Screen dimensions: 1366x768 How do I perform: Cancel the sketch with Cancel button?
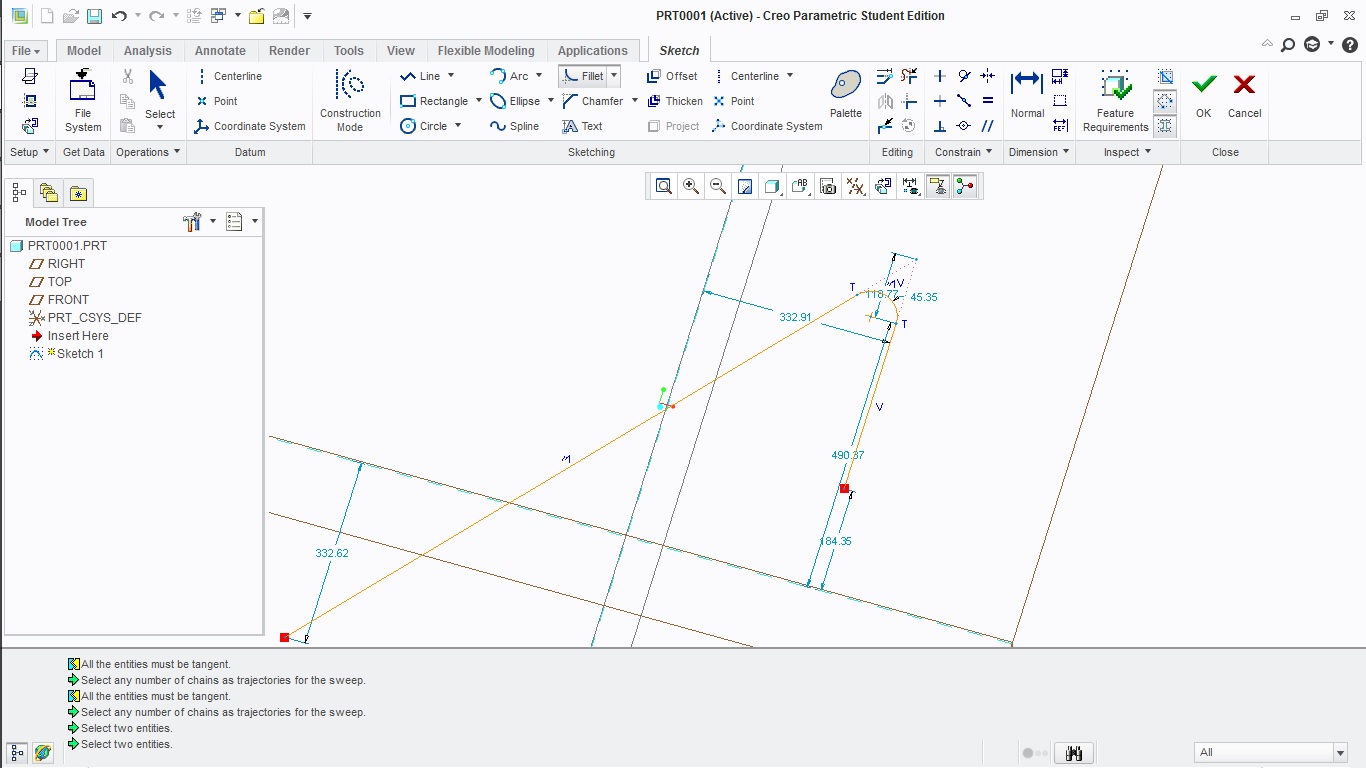(1244, 95)
